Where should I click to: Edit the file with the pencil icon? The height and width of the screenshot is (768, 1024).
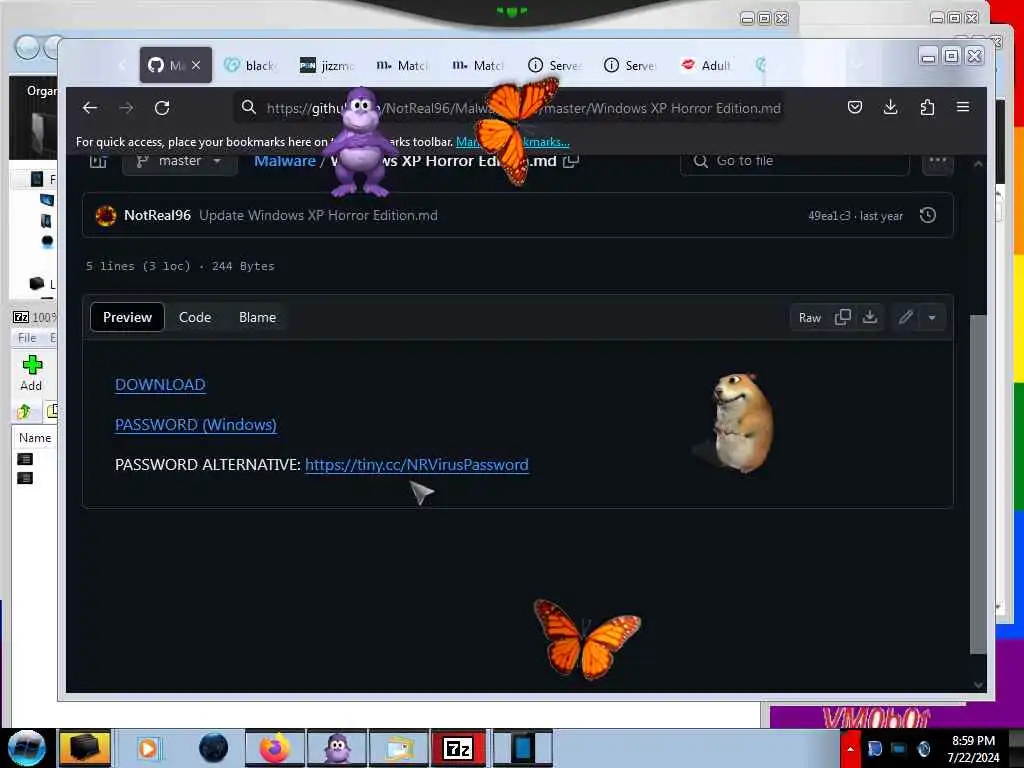(x=905, y=317)
